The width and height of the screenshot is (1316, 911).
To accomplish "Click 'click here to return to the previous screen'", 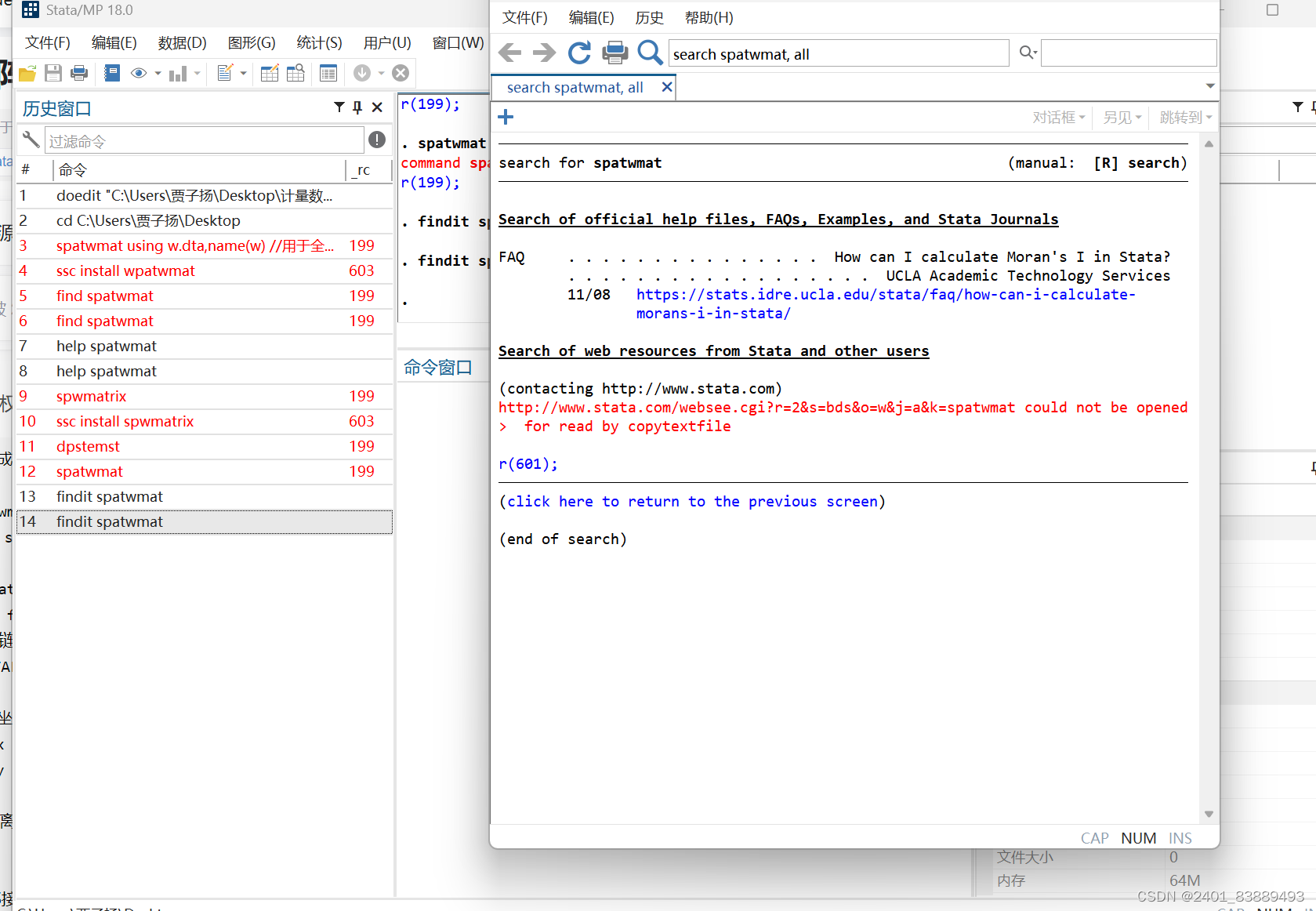I will [692, 501].
